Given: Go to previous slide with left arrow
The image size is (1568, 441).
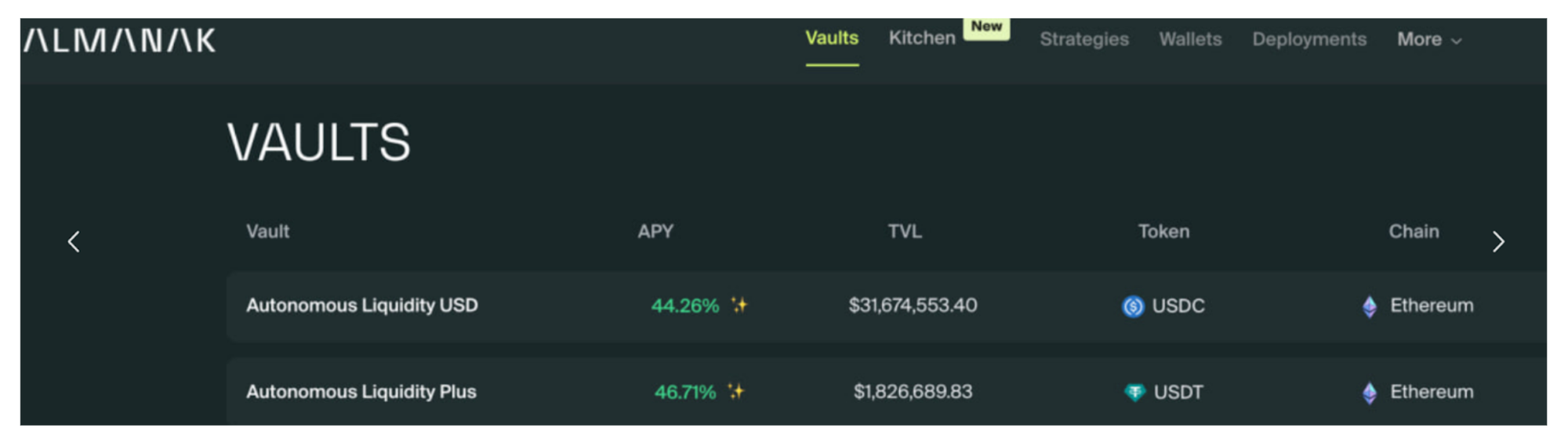Looking at the screenshot, I should click(74, 241).
